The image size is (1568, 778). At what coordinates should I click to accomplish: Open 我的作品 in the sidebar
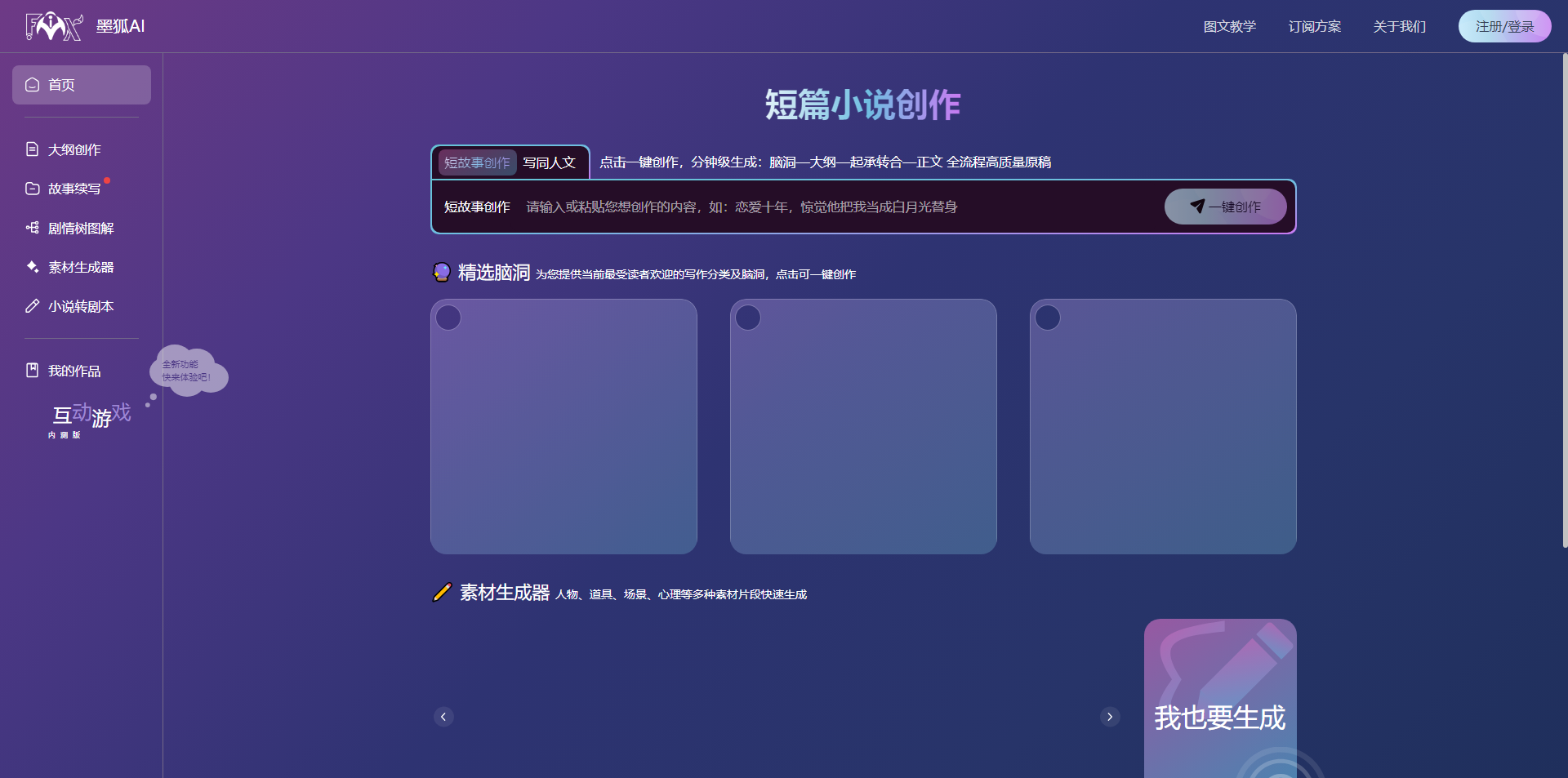82,371
